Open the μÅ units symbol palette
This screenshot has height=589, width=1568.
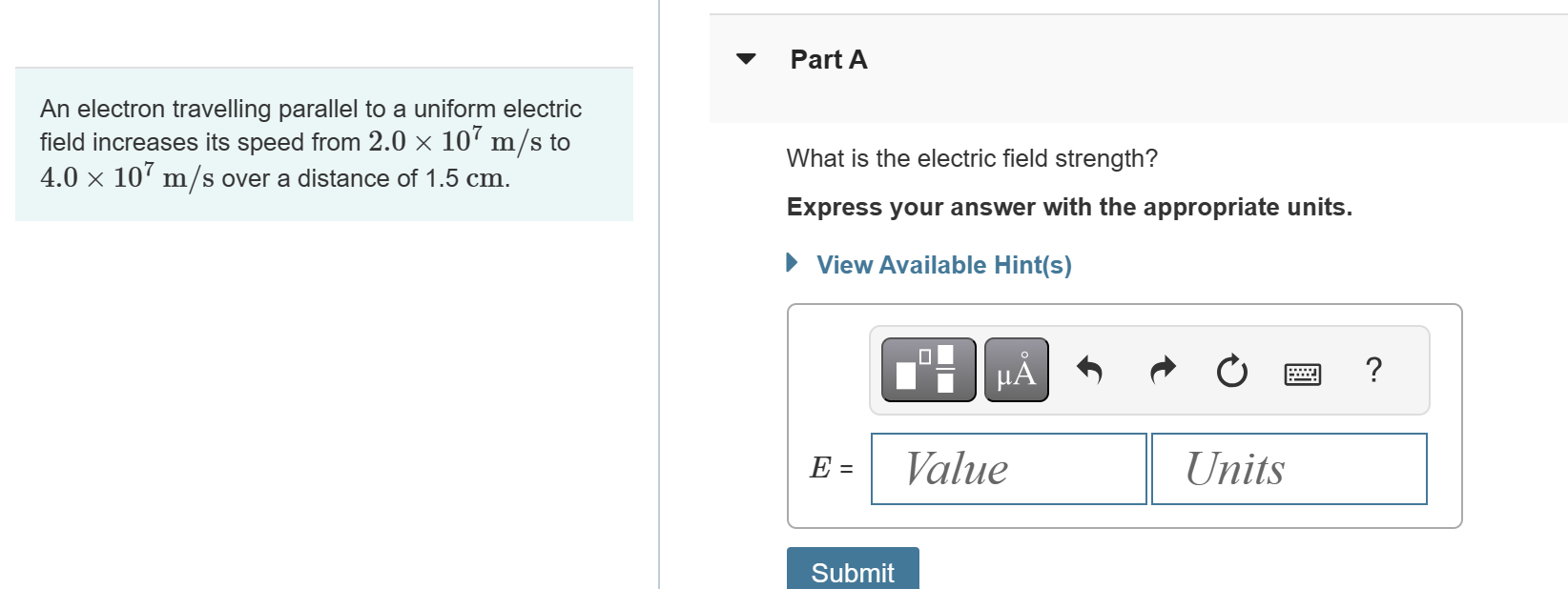(x=1015, y=370)
